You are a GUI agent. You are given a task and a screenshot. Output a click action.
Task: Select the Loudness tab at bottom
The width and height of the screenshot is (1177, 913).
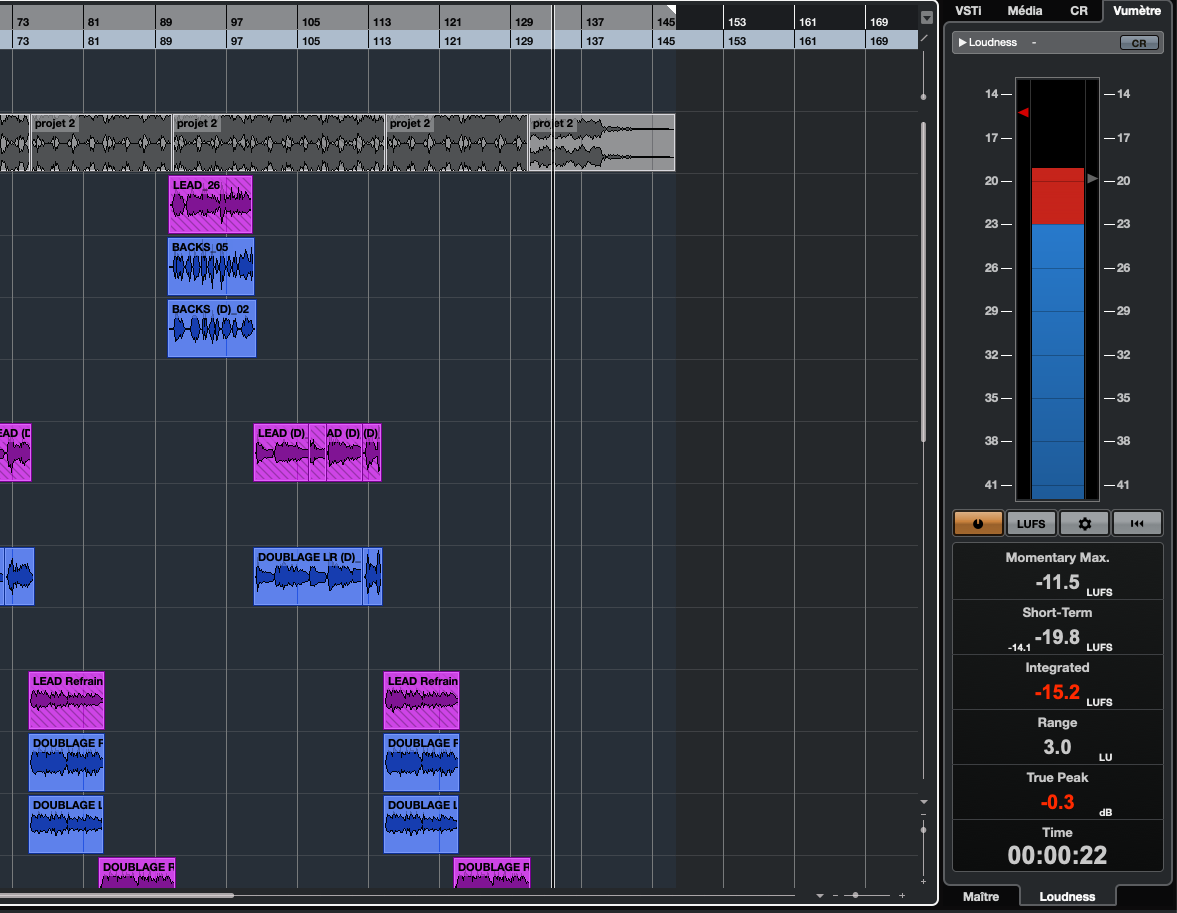pyautogui.click(x=1067, y=896)
